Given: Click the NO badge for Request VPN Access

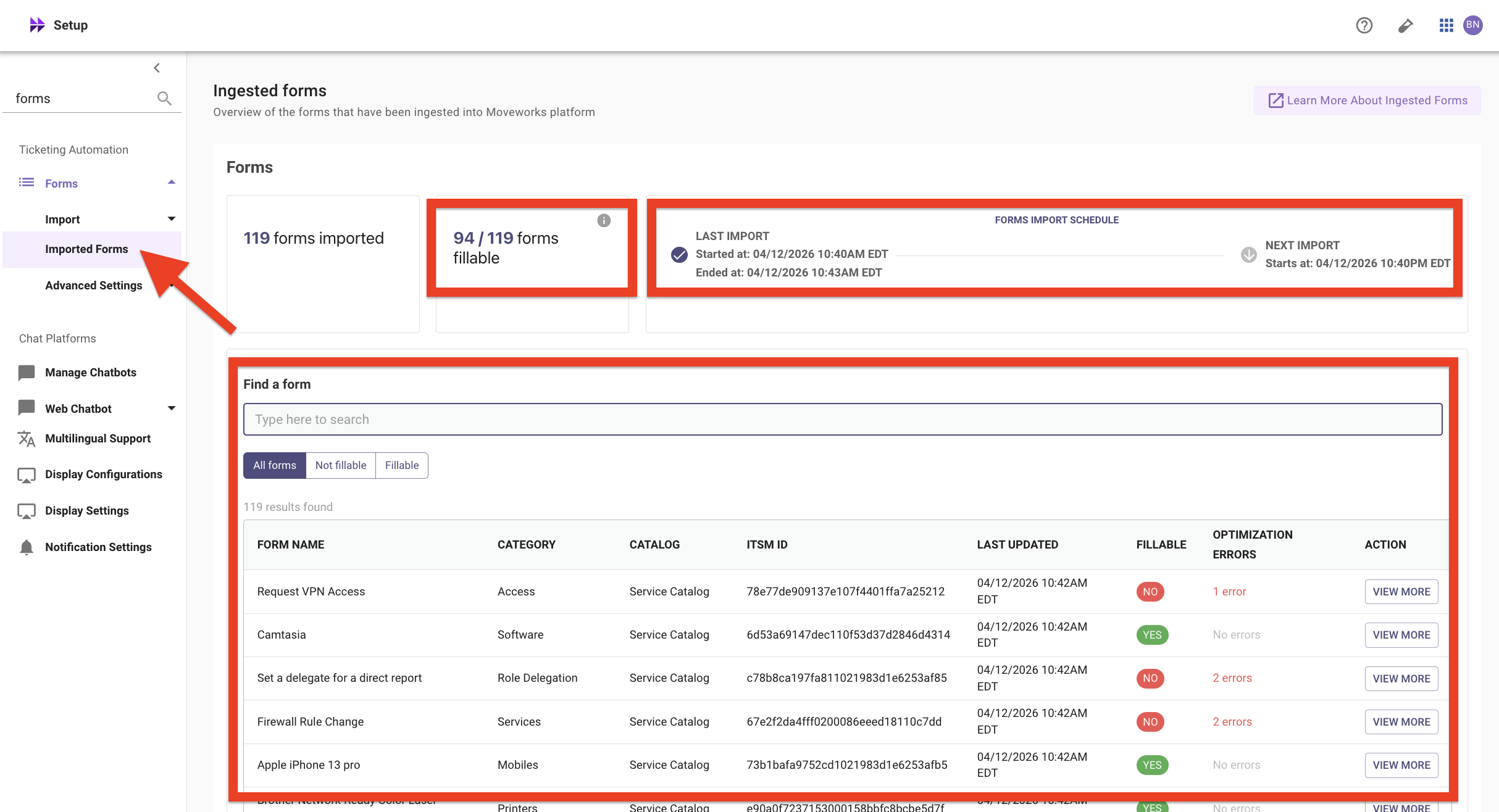Looking at the screenshot, I should (x=1150, y=592).
